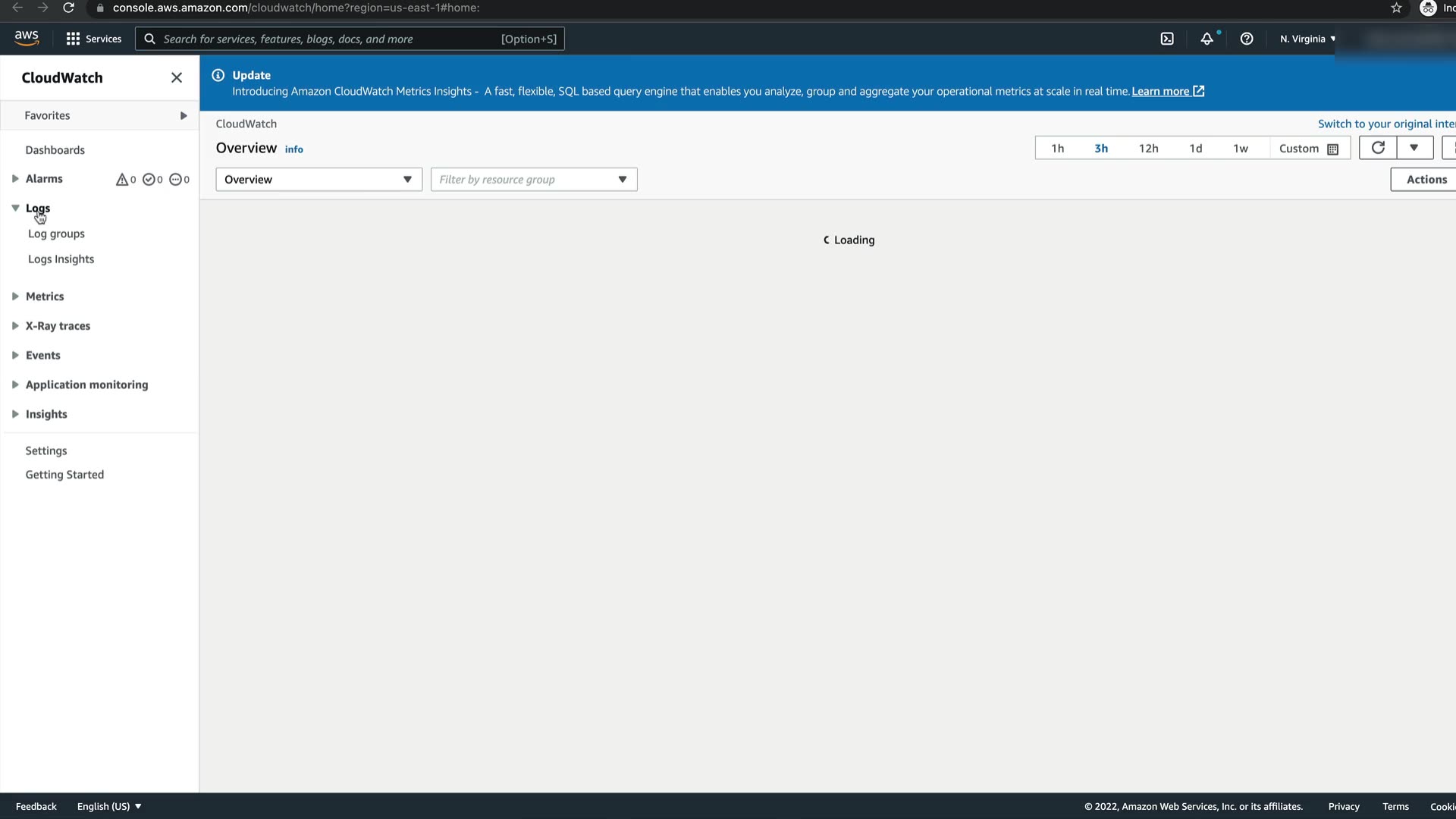Viewport: 1456px width, 819px height.
Task: Select the 1w time range
Action: 1241,149
